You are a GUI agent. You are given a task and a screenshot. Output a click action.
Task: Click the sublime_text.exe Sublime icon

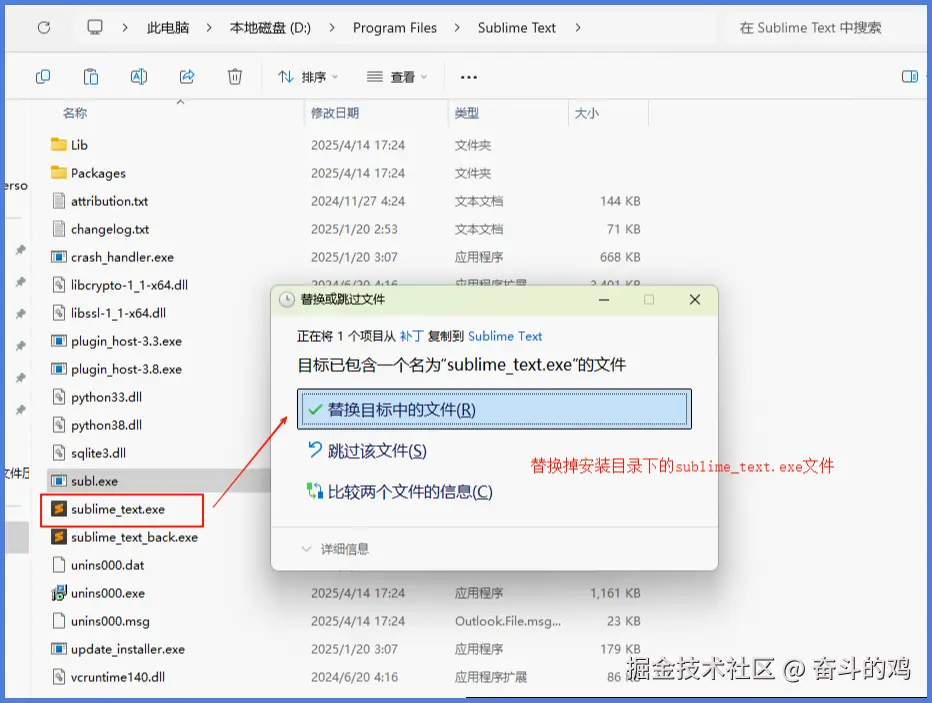click(x=58, y=509)
